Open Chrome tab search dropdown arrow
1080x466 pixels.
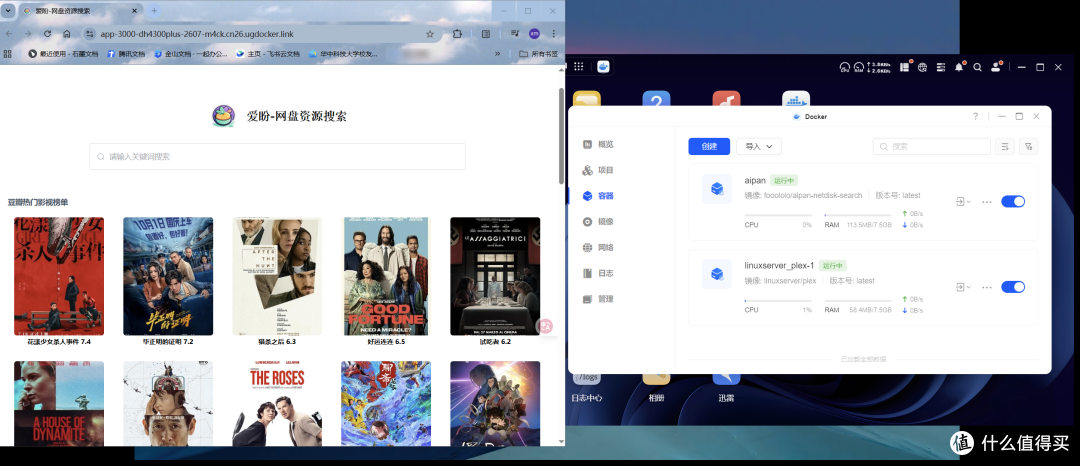tap(8, 11)
